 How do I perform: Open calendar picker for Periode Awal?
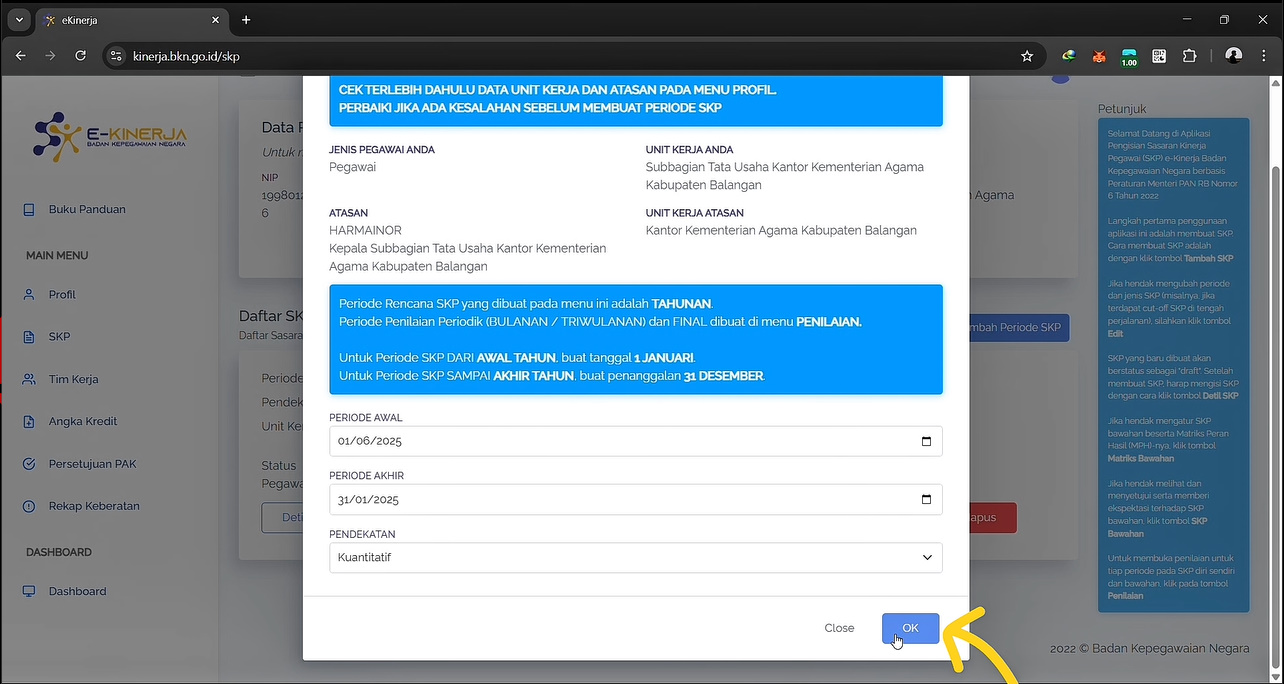point(926,441)
